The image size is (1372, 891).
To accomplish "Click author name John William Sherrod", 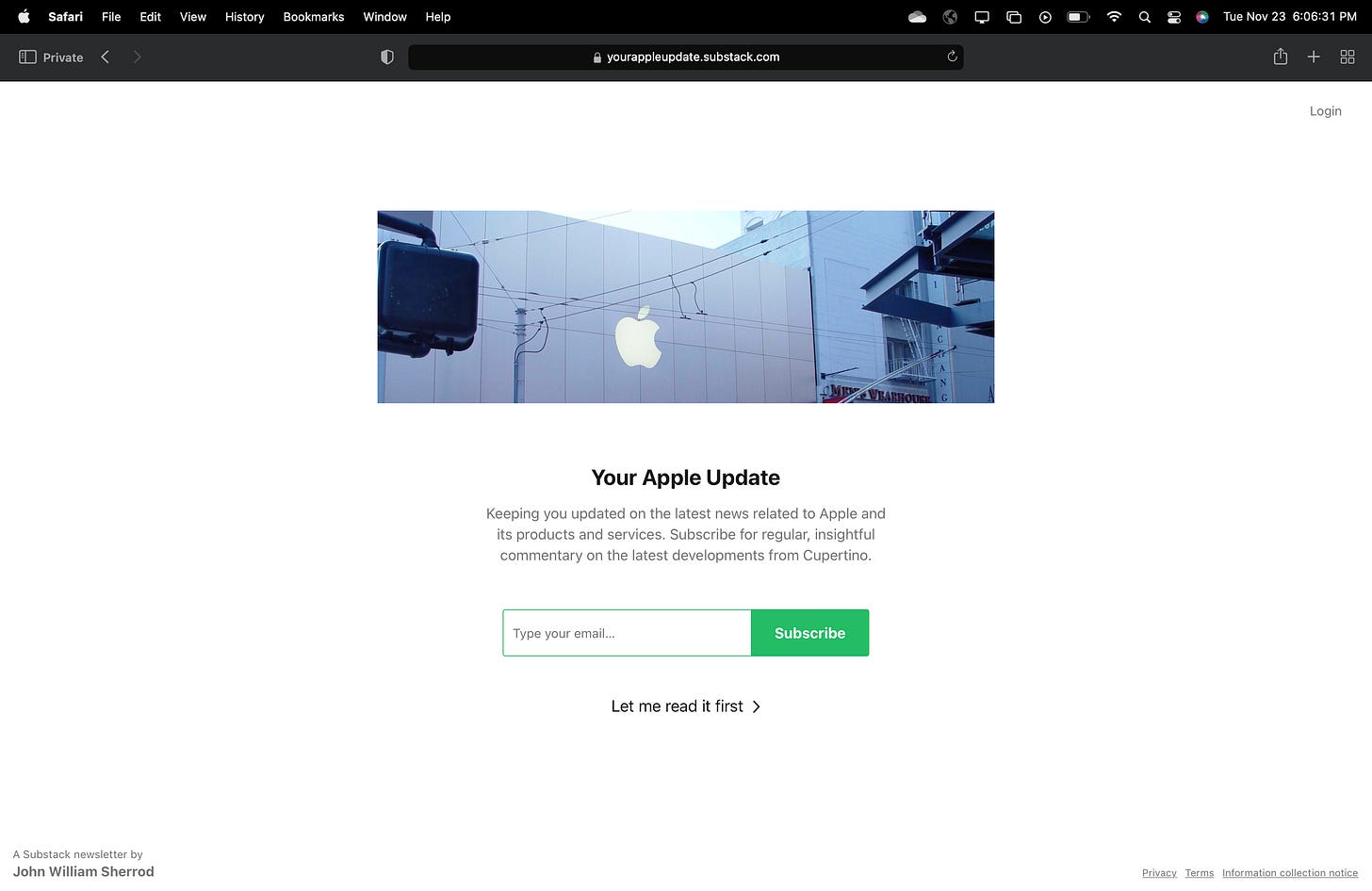I will (84, 872).
